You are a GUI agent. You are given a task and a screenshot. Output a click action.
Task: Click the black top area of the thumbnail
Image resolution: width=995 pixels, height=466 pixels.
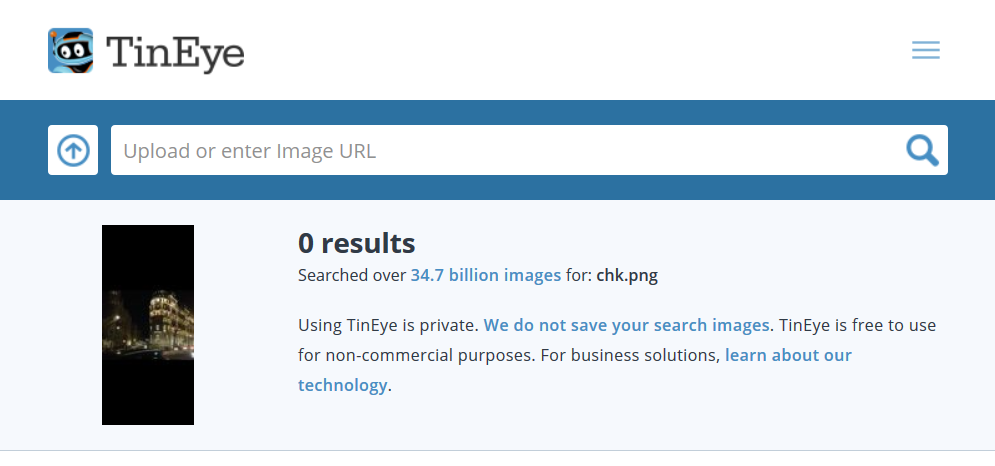click(148, 255)
